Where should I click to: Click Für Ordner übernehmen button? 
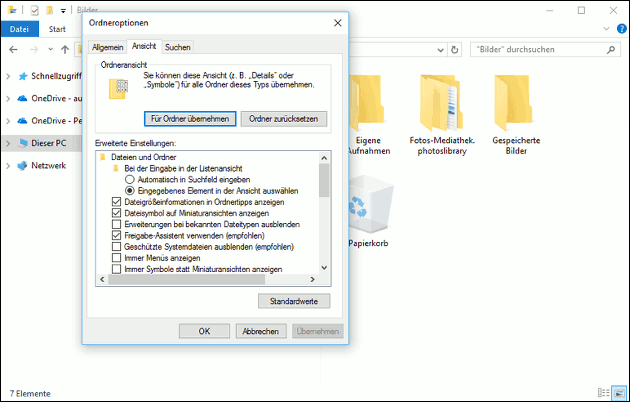click(189, 119)
